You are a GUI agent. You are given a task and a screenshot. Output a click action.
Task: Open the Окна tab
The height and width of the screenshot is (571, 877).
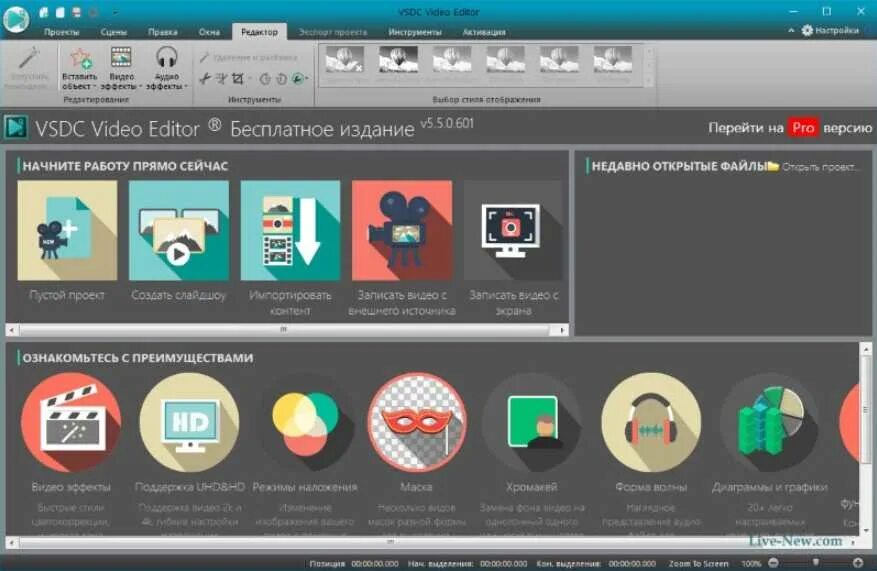(209, 32)
